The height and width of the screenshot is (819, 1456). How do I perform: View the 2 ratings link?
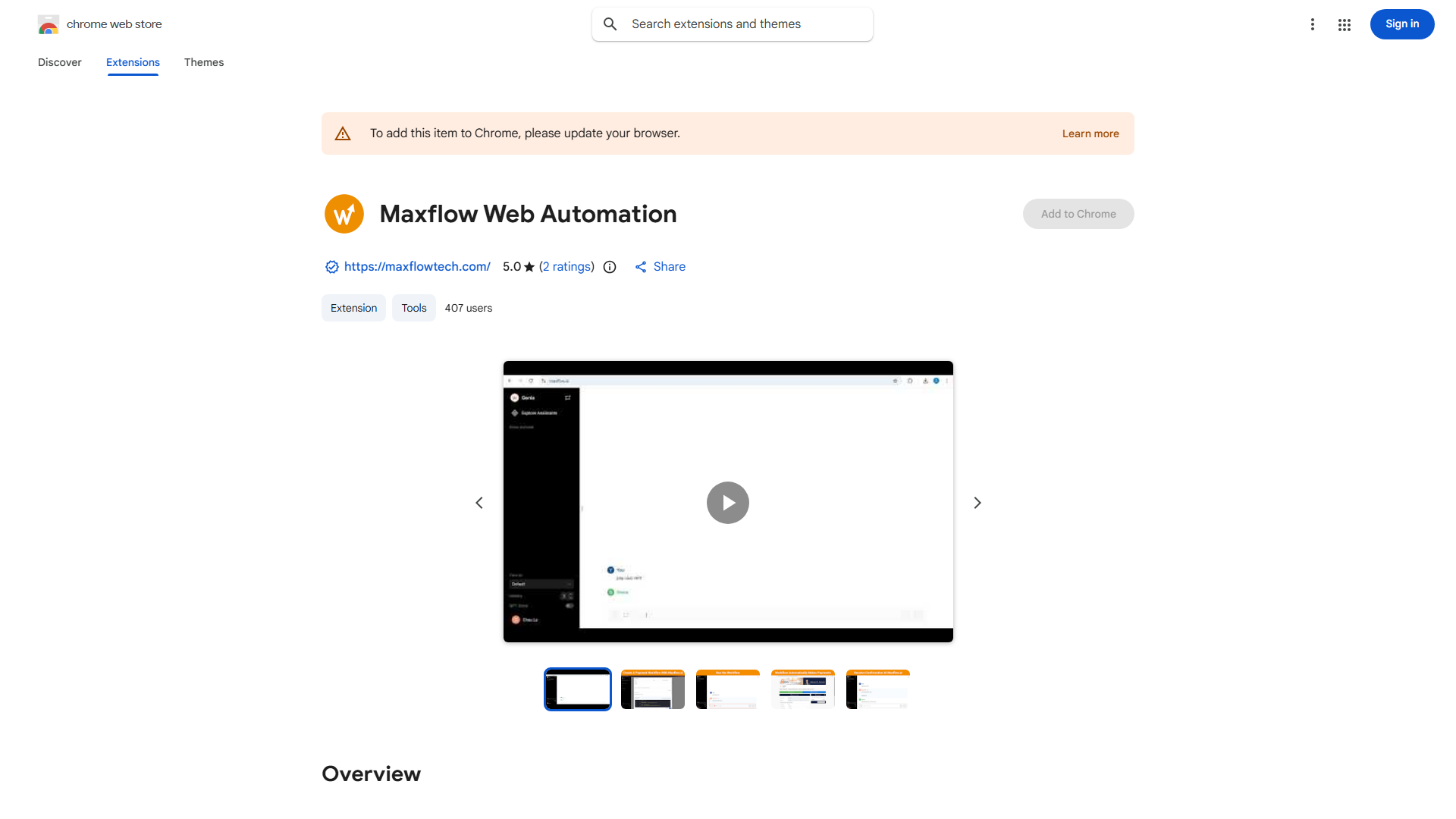pyautogui.click(x=566, y=266)
